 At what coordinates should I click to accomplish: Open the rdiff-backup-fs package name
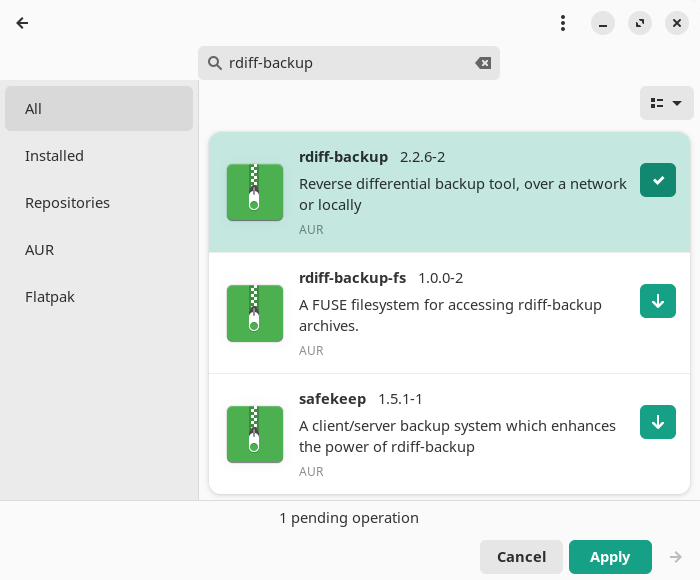click(352, 278)
